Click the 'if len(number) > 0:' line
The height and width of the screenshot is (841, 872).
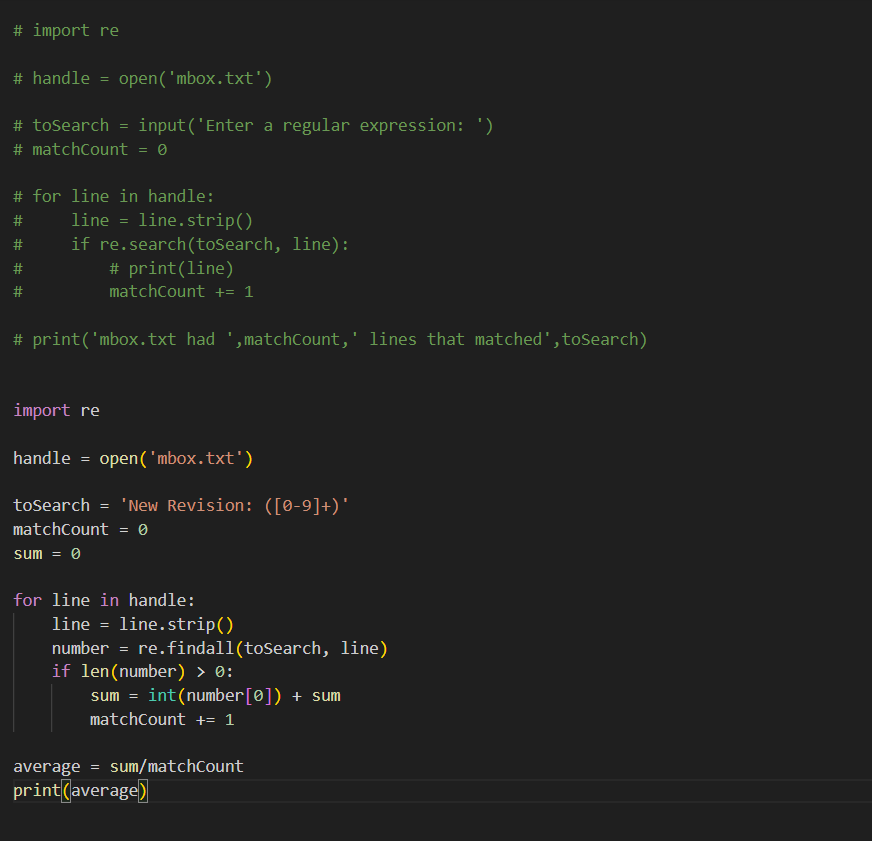tap(142, 671)
